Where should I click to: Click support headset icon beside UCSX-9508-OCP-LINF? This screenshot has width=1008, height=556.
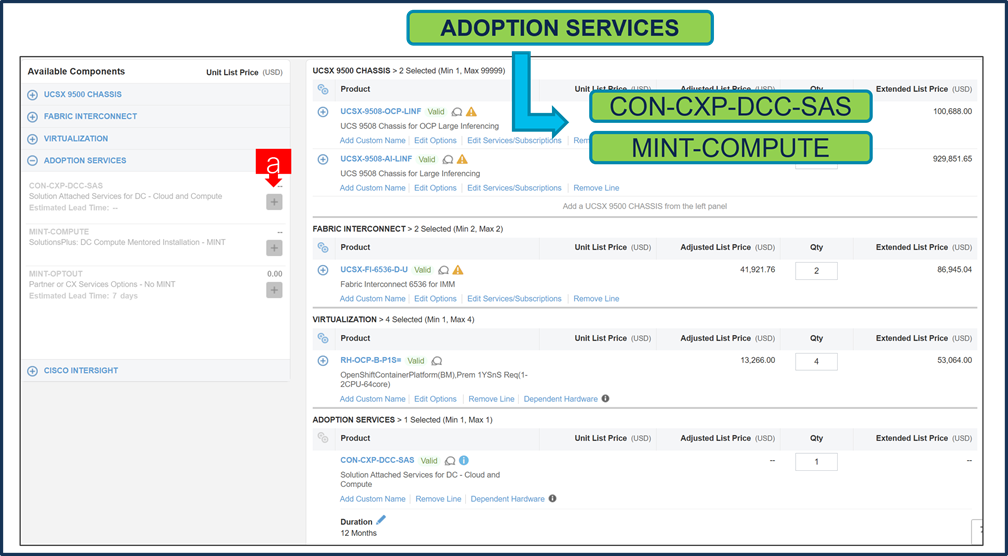tap(457, 112)
